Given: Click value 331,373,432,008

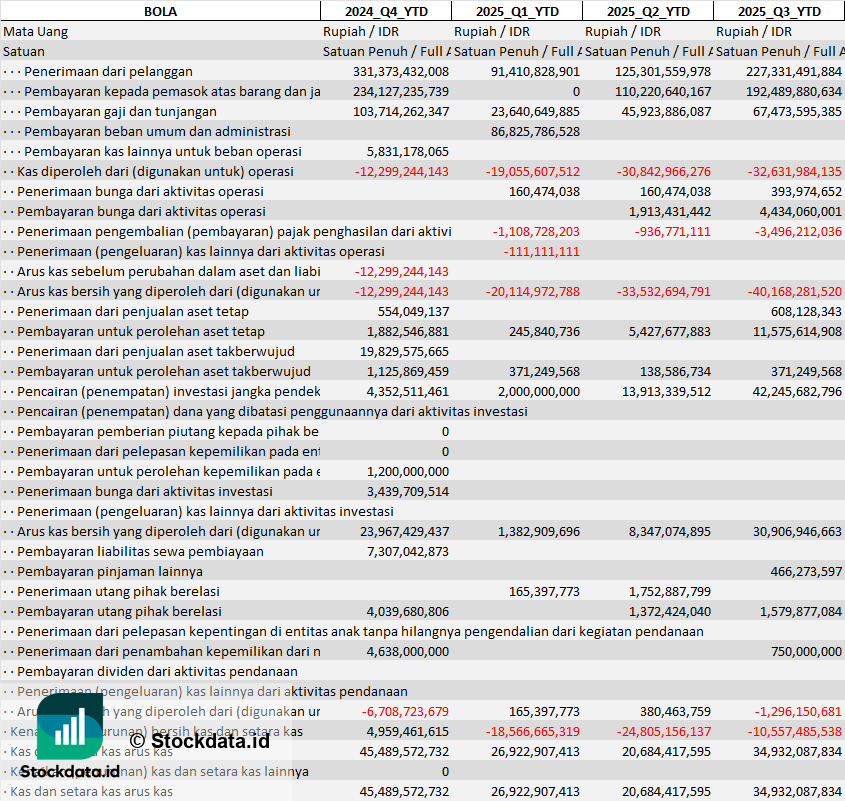Looking at the screenshot, I should coord(401,71).
